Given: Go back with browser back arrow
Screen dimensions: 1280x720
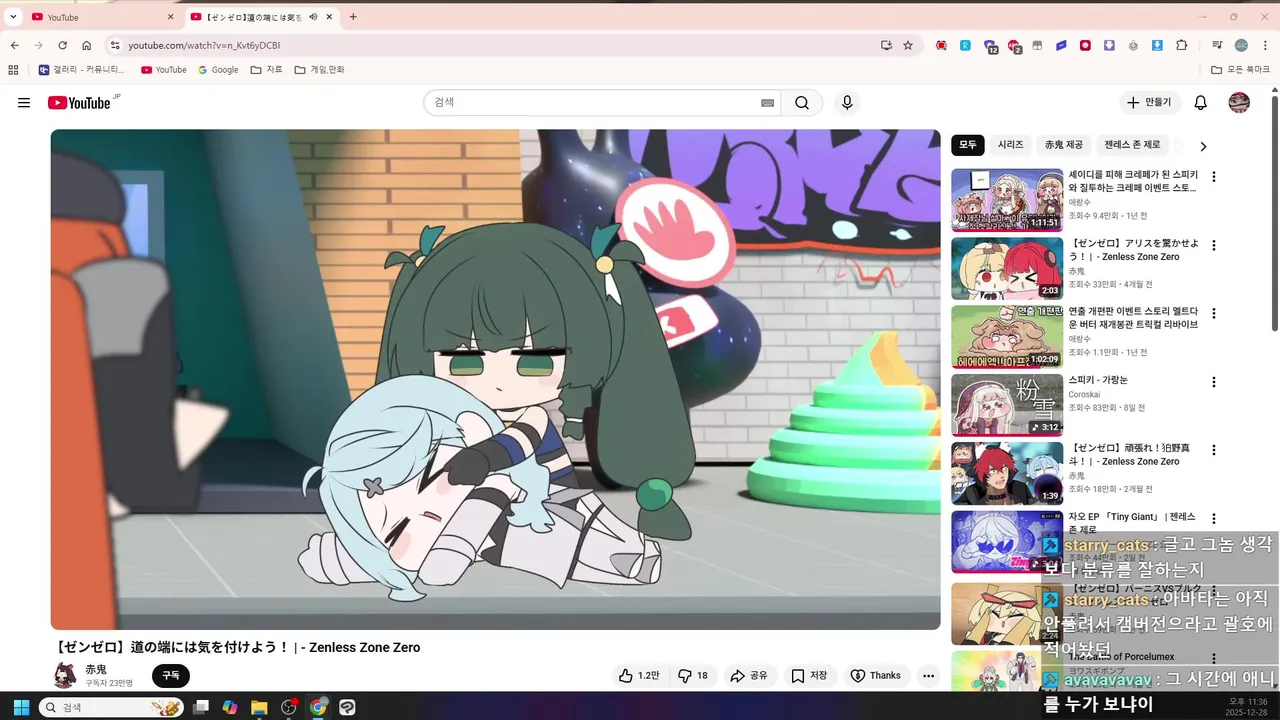Looking at the screenshot, I should tap(15, 45).
